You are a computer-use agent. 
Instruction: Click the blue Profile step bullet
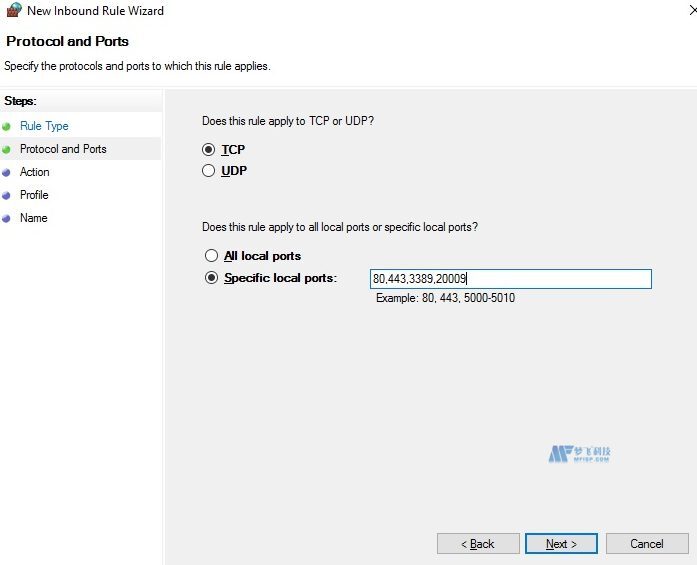tap(7, 195)
